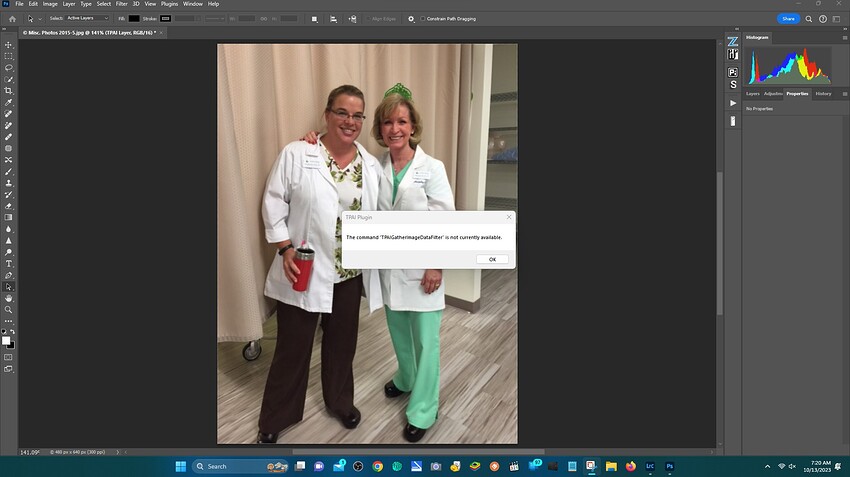Click the Fill color swatch
The image size is (850, 477).
pos(134,19)
